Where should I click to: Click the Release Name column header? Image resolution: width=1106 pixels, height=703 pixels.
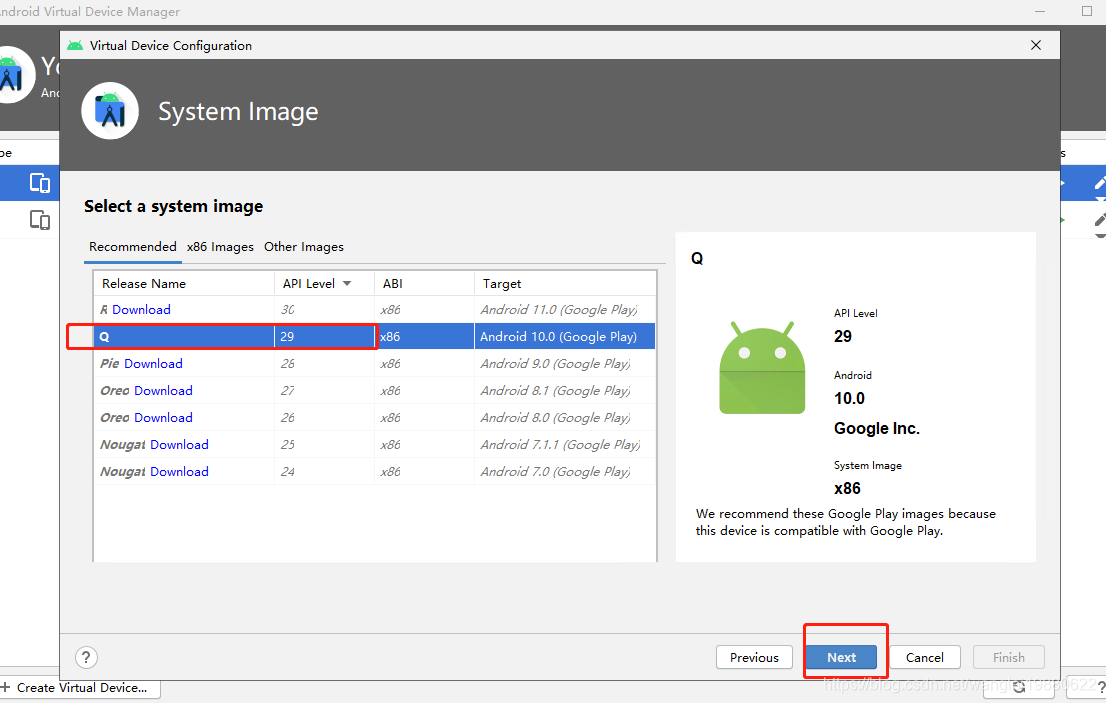(x=183, y=283)
